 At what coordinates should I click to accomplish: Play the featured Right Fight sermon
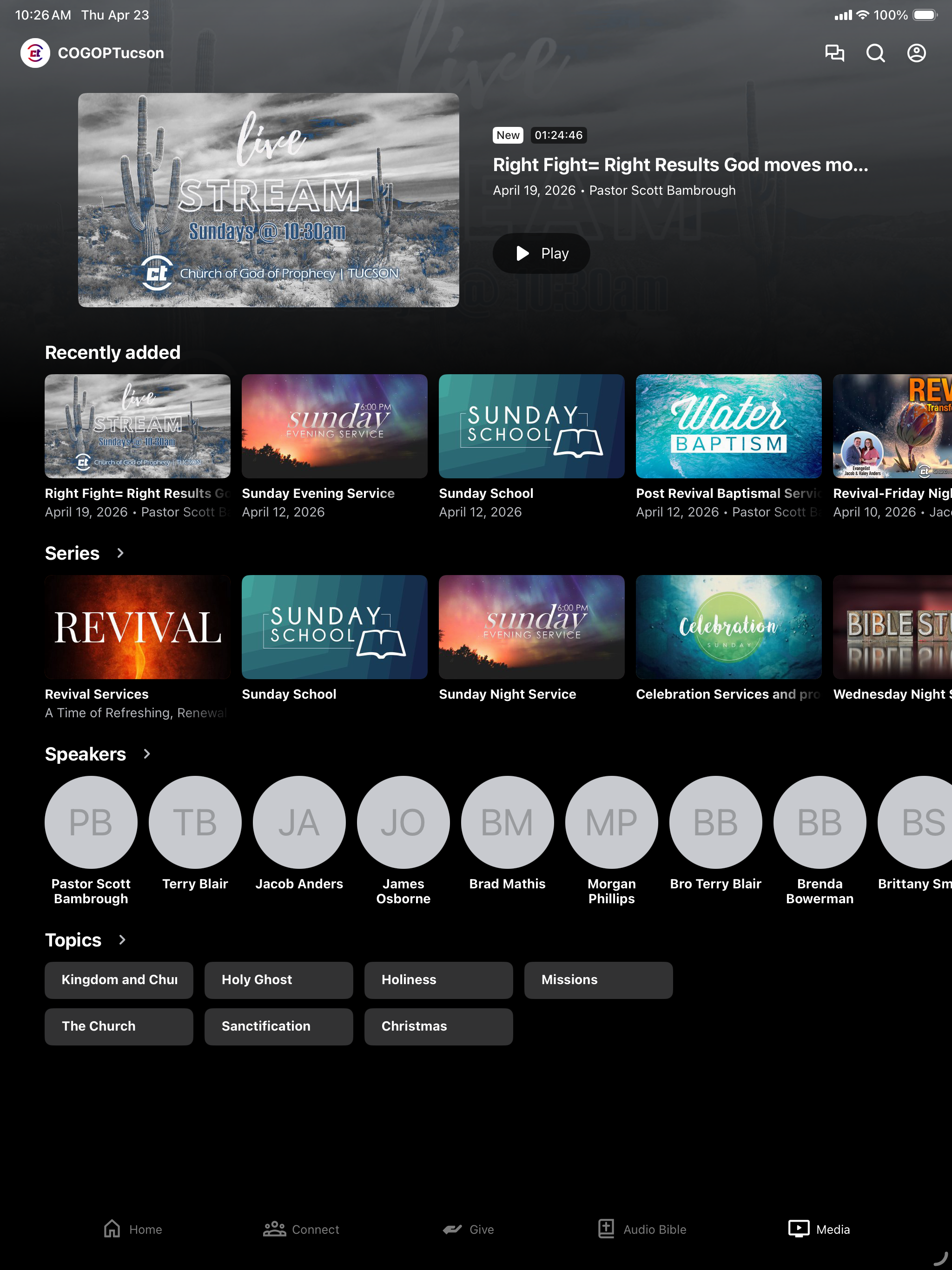click(541, 253)
